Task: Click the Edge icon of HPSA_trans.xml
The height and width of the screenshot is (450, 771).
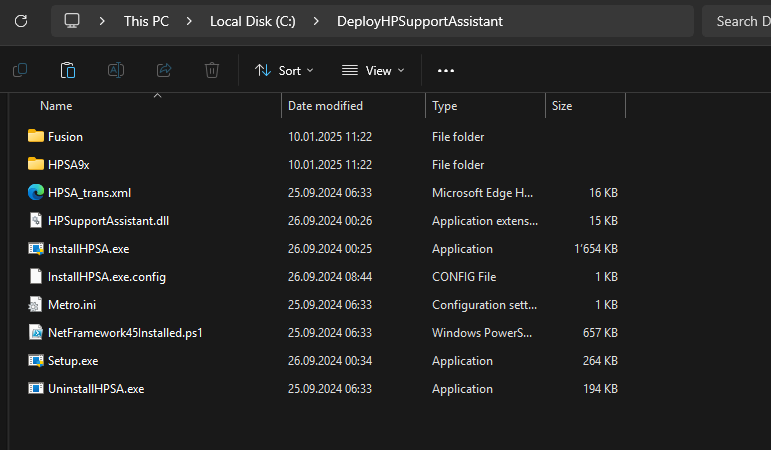Action: coord(36,192)
